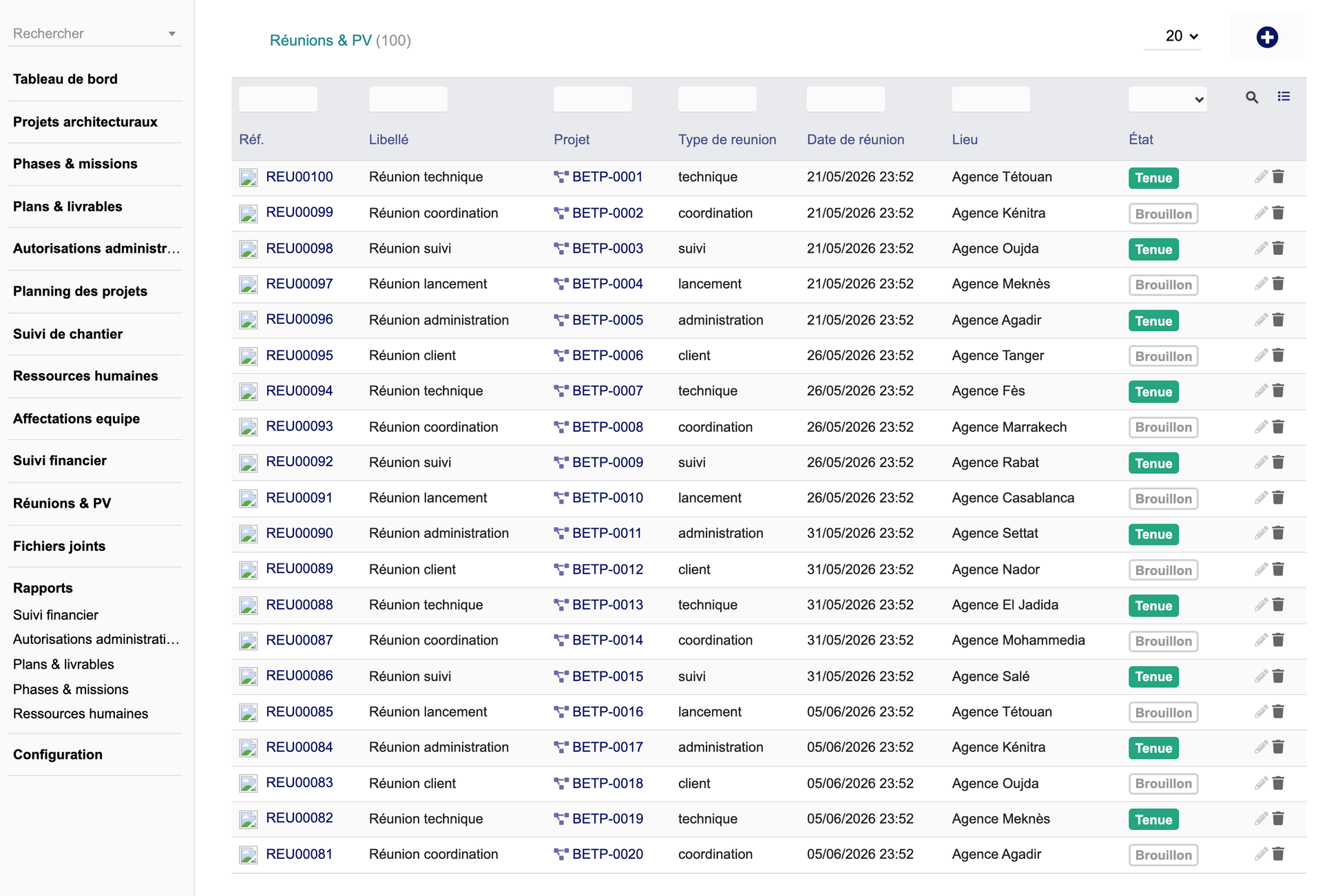This screenshot has width=1340, height=896.
Task: Focus the Réf. filter input
Action: (278, 99)
